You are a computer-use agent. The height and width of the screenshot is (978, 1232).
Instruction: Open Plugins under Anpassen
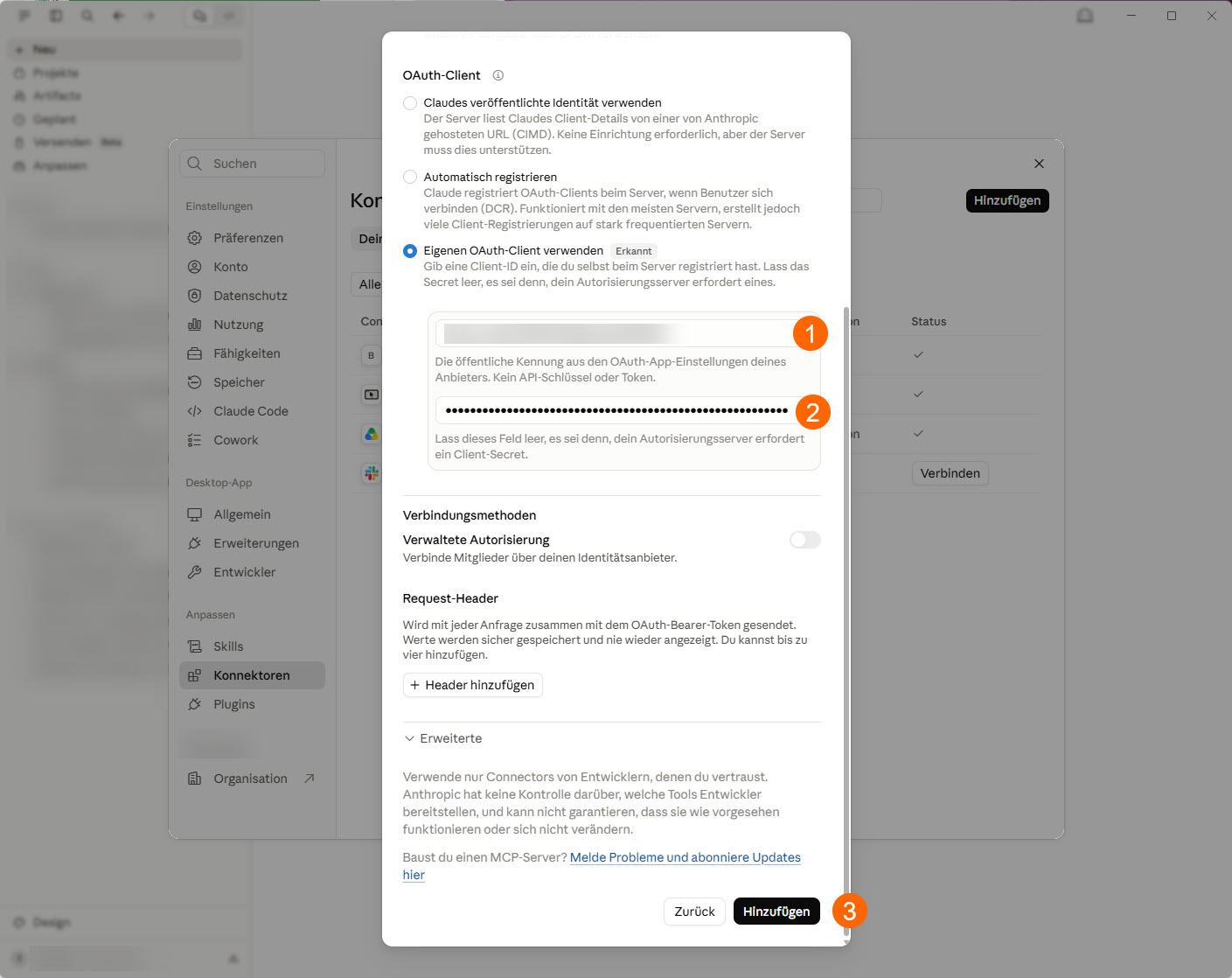coord(252,704)
